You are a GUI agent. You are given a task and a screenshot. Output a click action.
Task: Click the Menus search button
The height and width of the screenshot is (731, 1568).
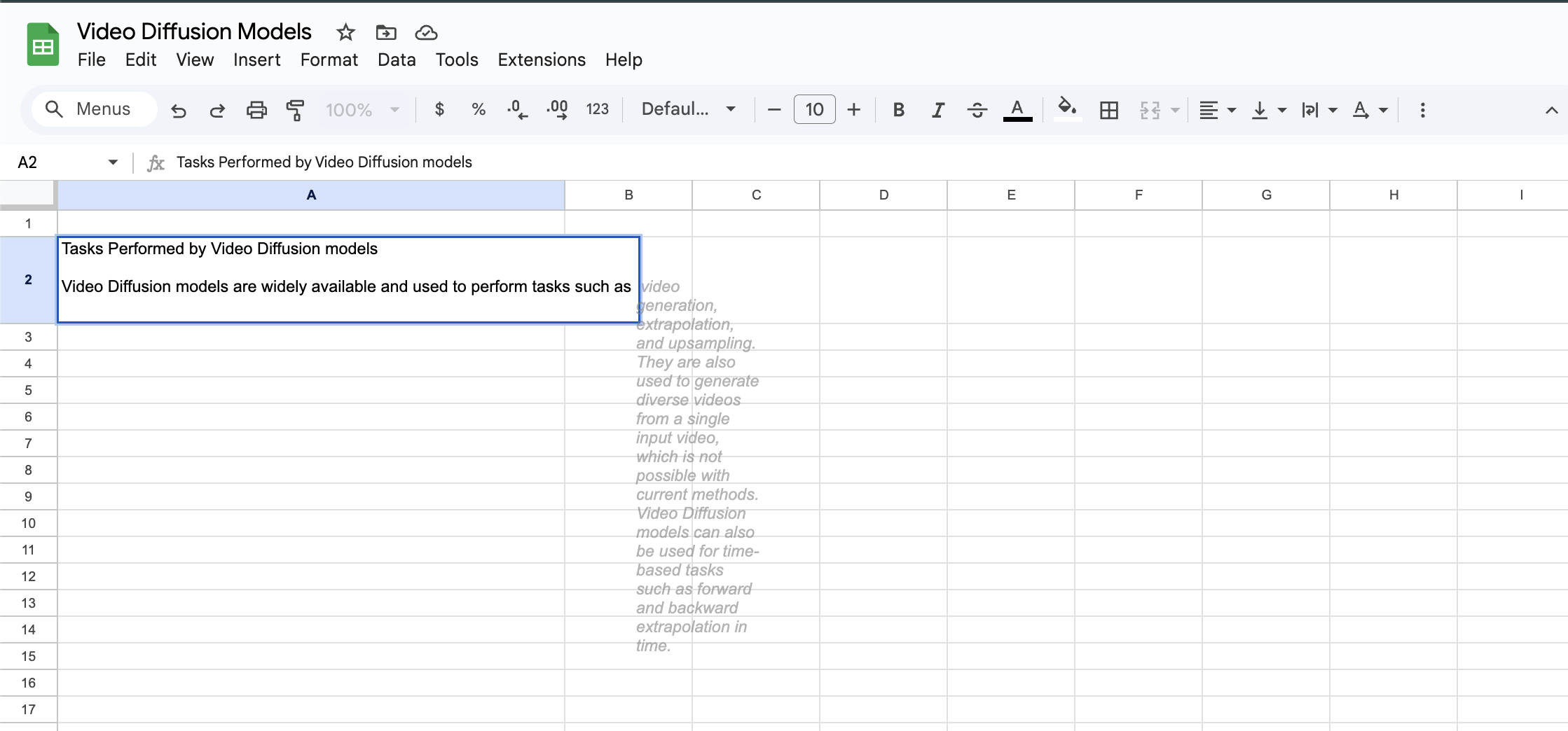click(94, 109)
